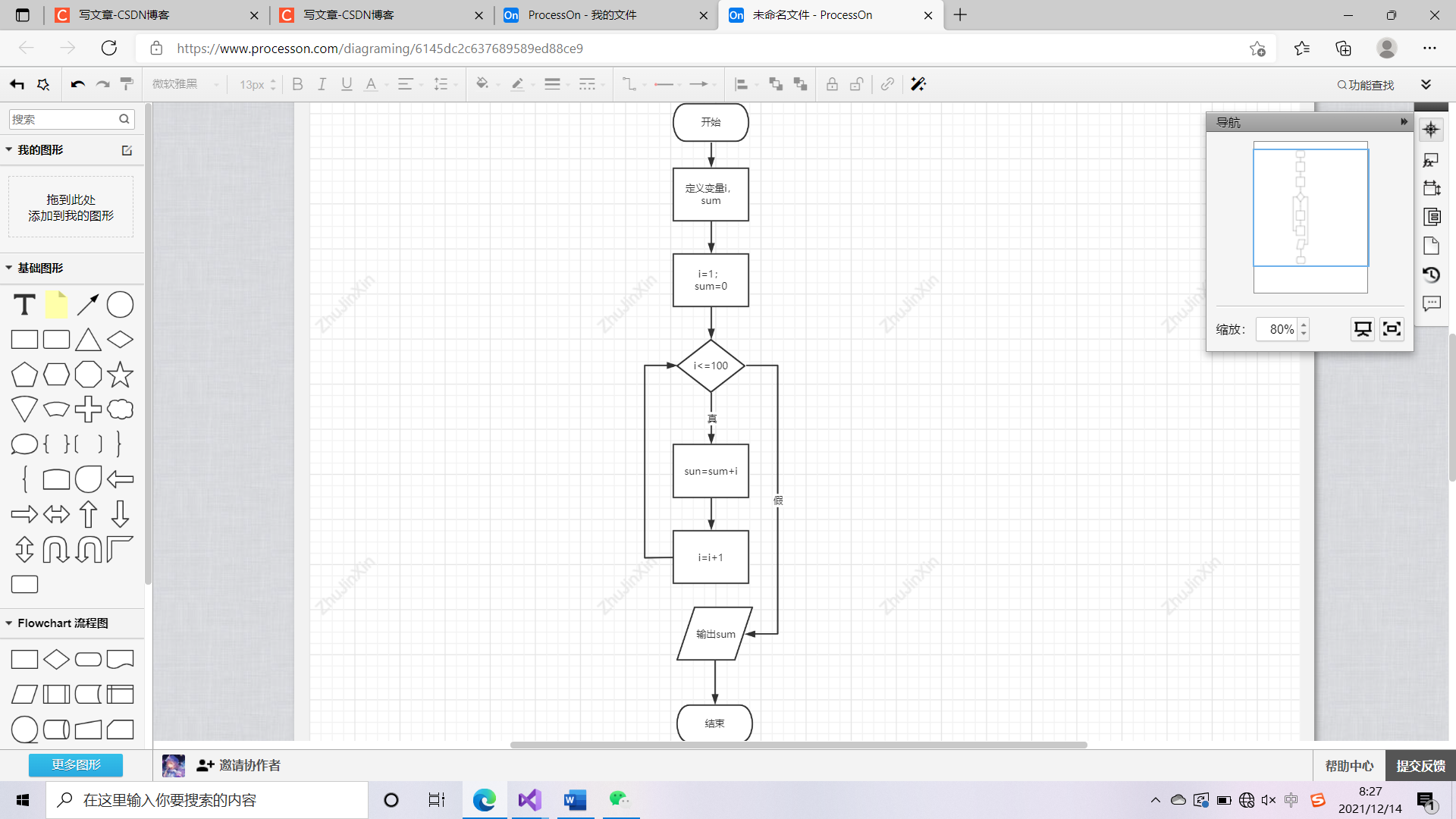Screen dimensions: 1456x819
Task: Select the star shape in basic shapes
Action: click(120, 375)
